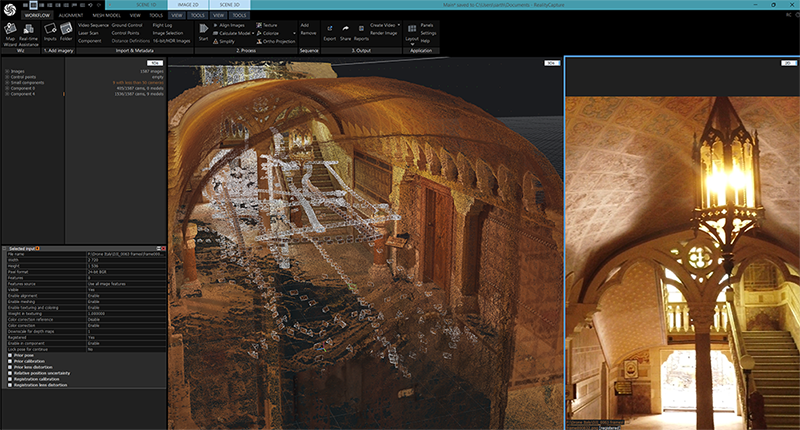
Task: Select Component 4 in the tree
Action: point(24,94)
